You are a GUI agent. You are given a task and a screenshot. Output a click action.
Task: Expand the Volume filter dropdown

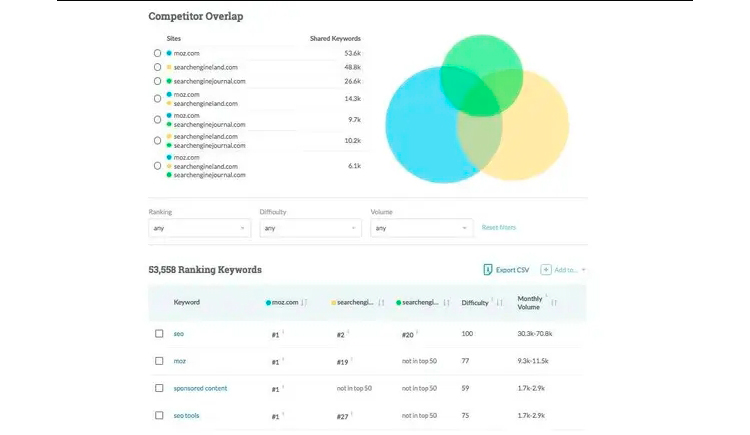(x=420, y=228)
